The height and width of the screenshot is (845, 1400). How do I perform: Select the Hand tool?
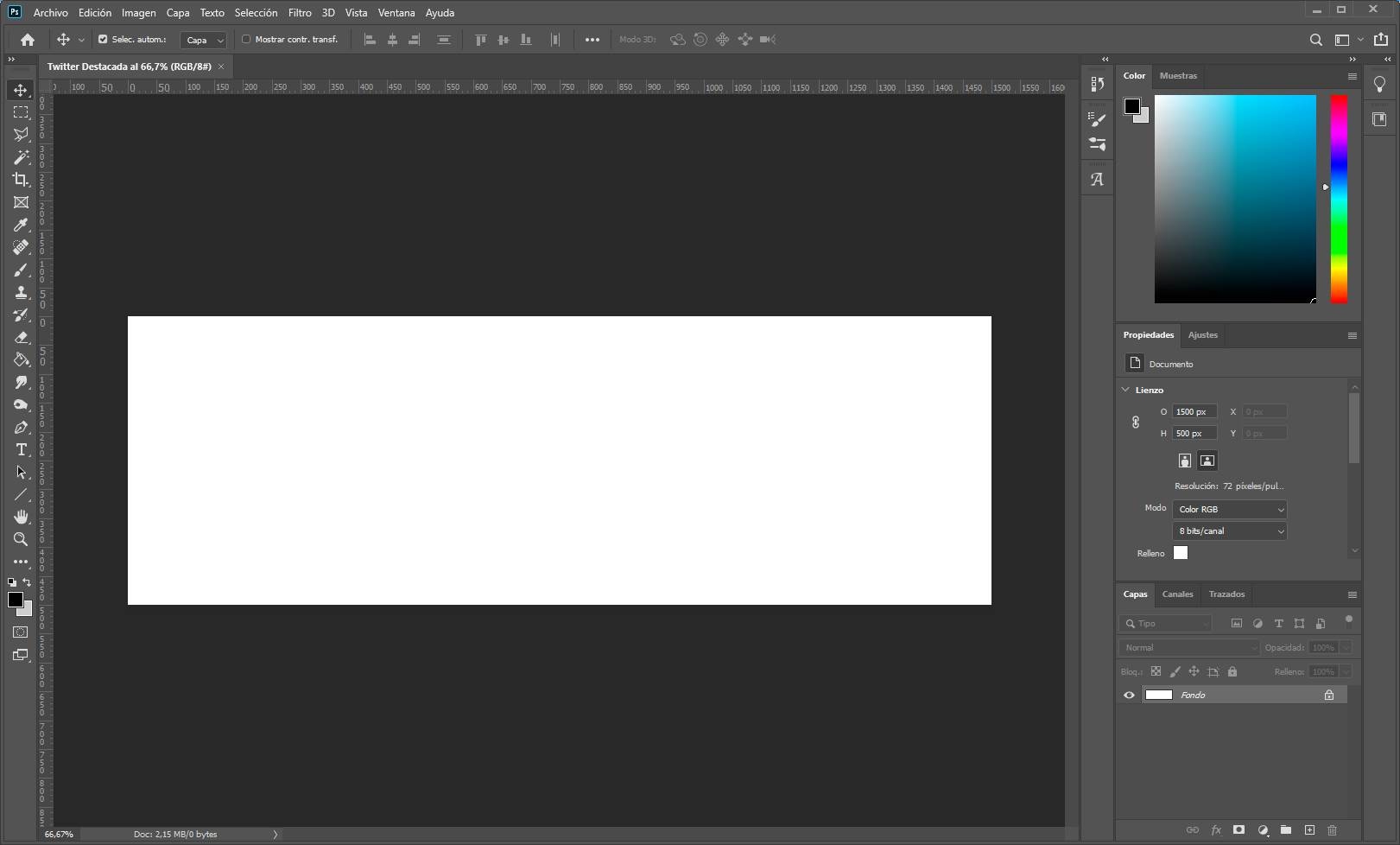(x=21, y=517)
